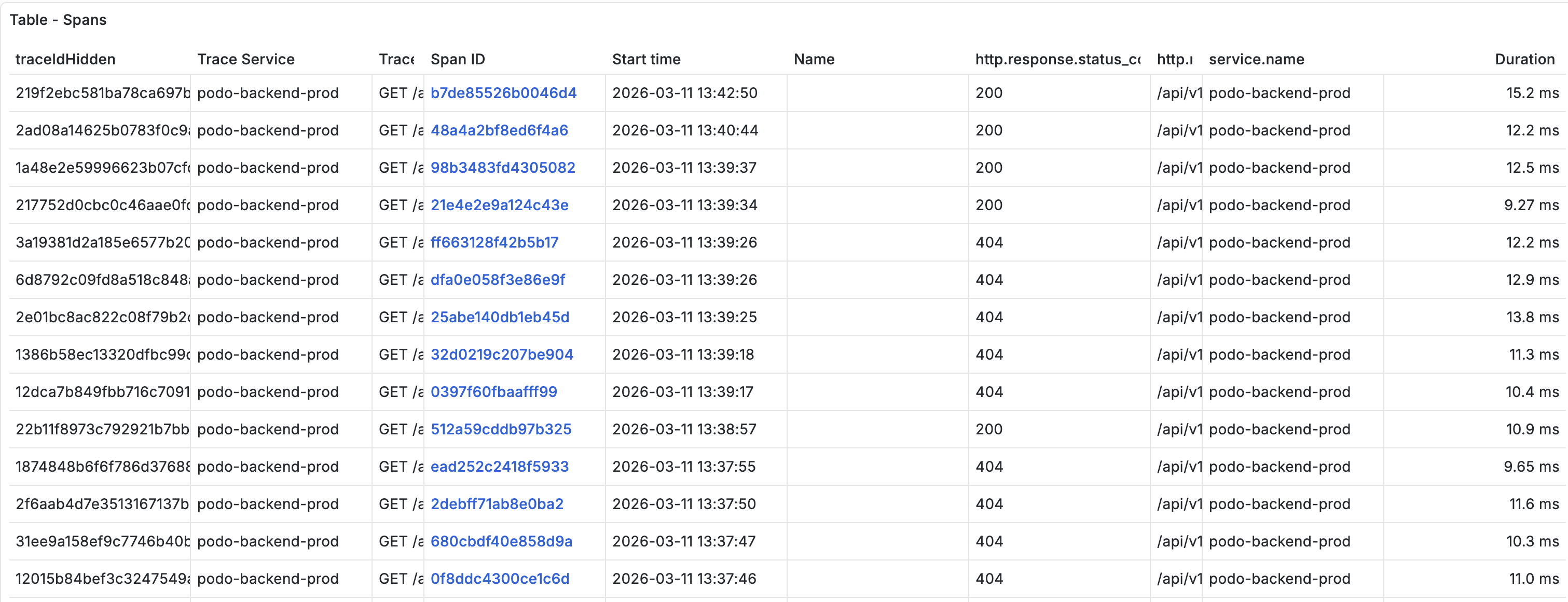Sort by the Trace Service column header
Viewport: 1568px width, 602px height.
pos(246,59)
